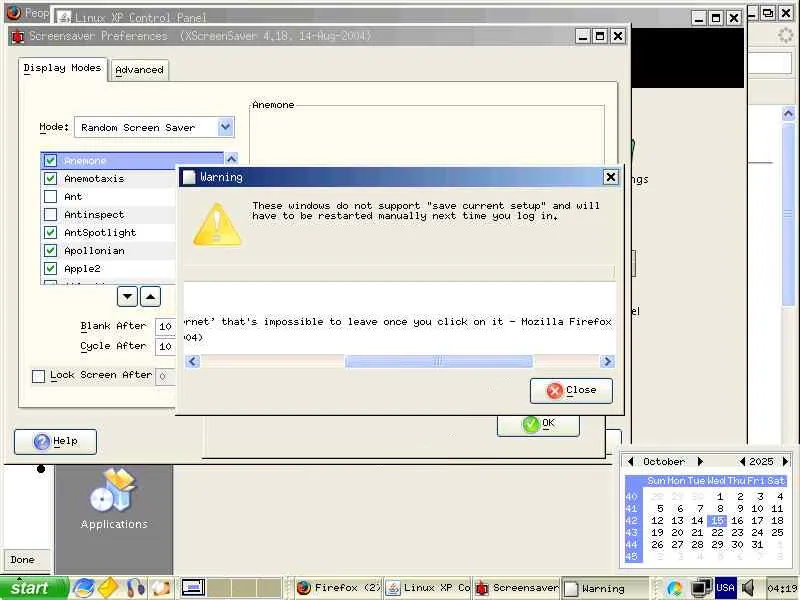Enable the Antinspect screensaver checkbox

[50, 215]
